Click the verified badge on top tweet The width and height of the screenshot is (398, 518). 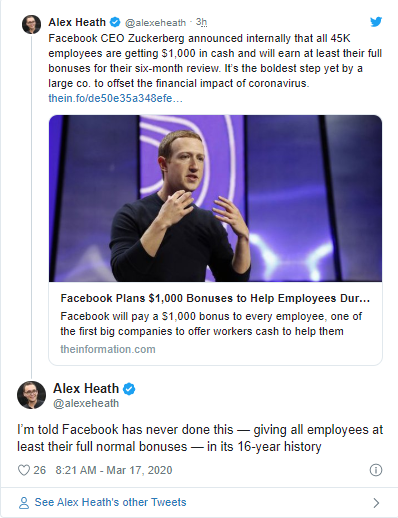pos(115,22)
